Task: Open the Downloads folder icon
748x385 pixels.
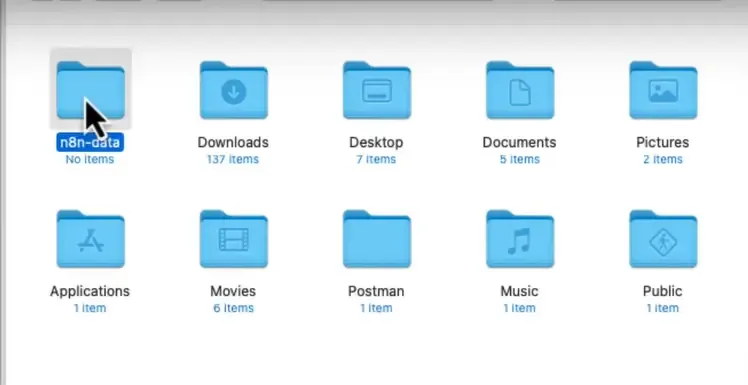Action: pyautogui.click(x=234, y=90)
